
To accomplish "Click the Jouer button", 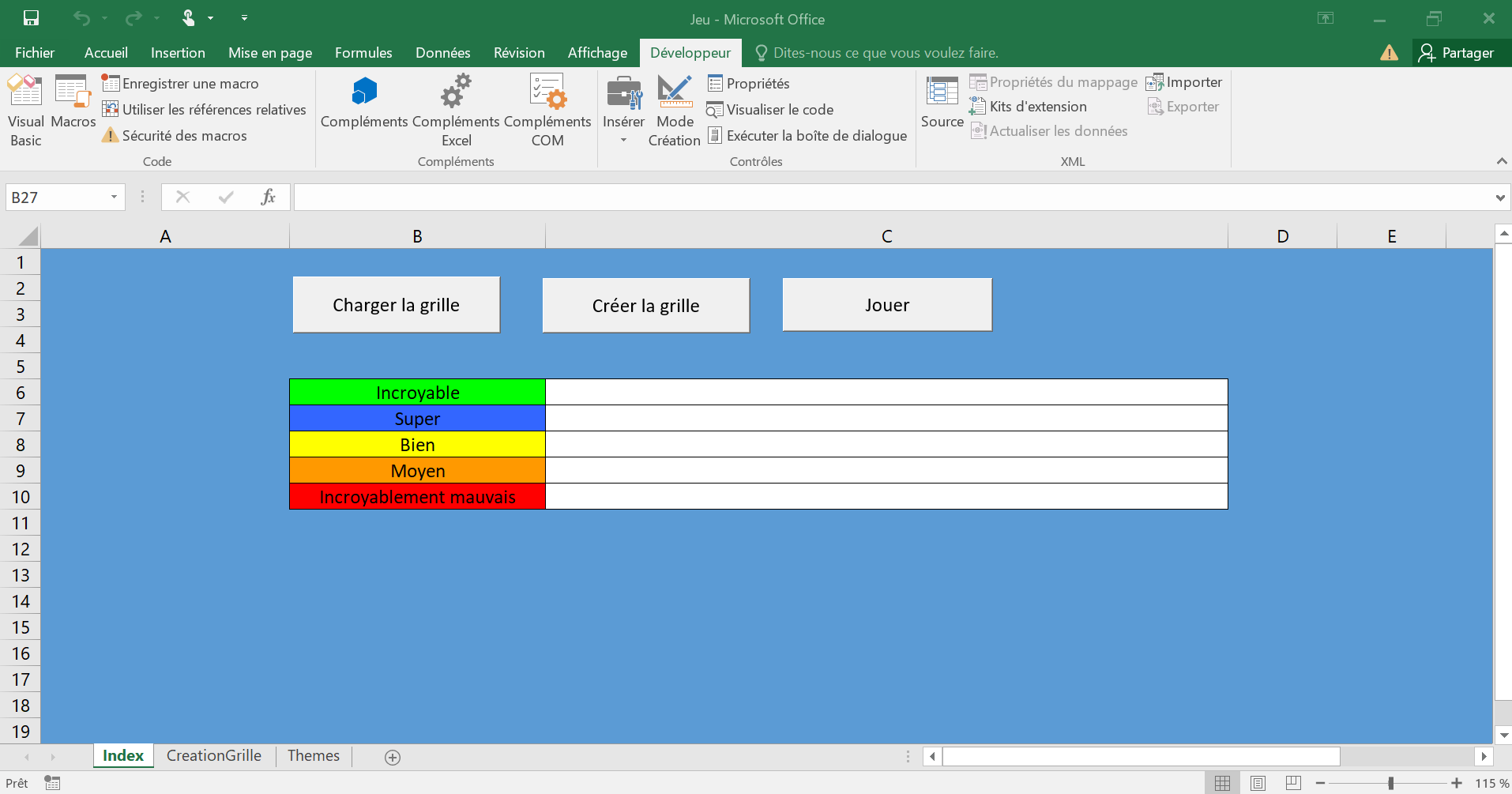I will (887, 305).
